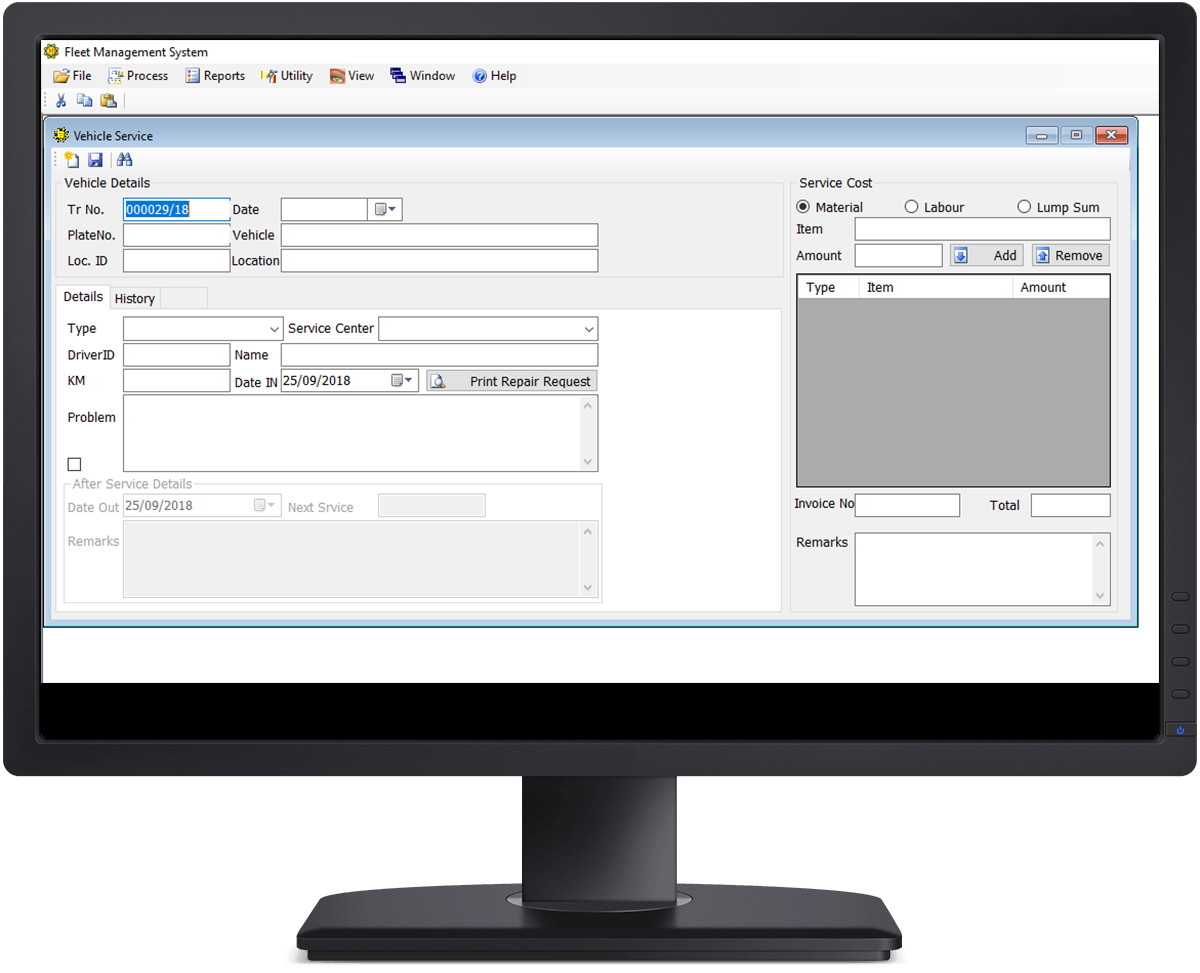Click the driver Name text field
1200x973 pixels.
[x=440, y=355]
